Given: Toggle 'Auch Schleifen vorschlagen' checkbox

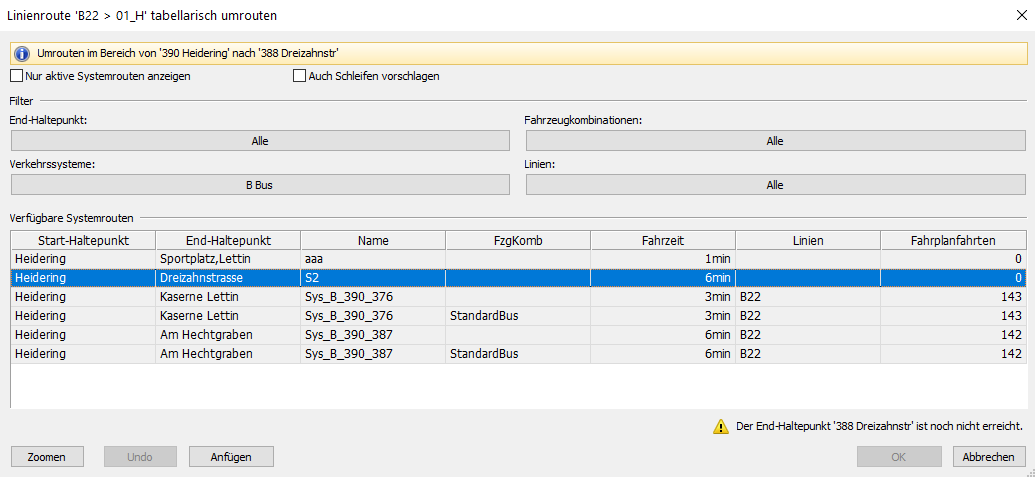Looking at the screenshot, I should (299, 76).
